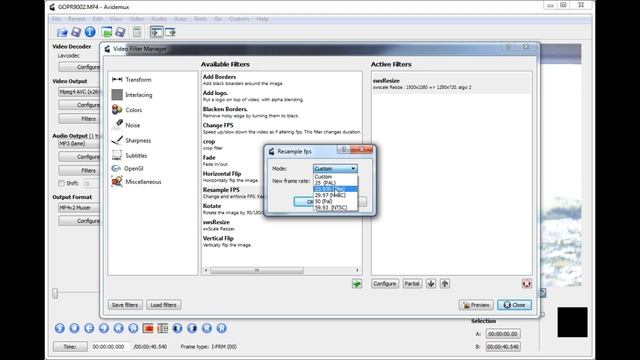
Task: Go to next frame button
Action: [x=104, y=328]
